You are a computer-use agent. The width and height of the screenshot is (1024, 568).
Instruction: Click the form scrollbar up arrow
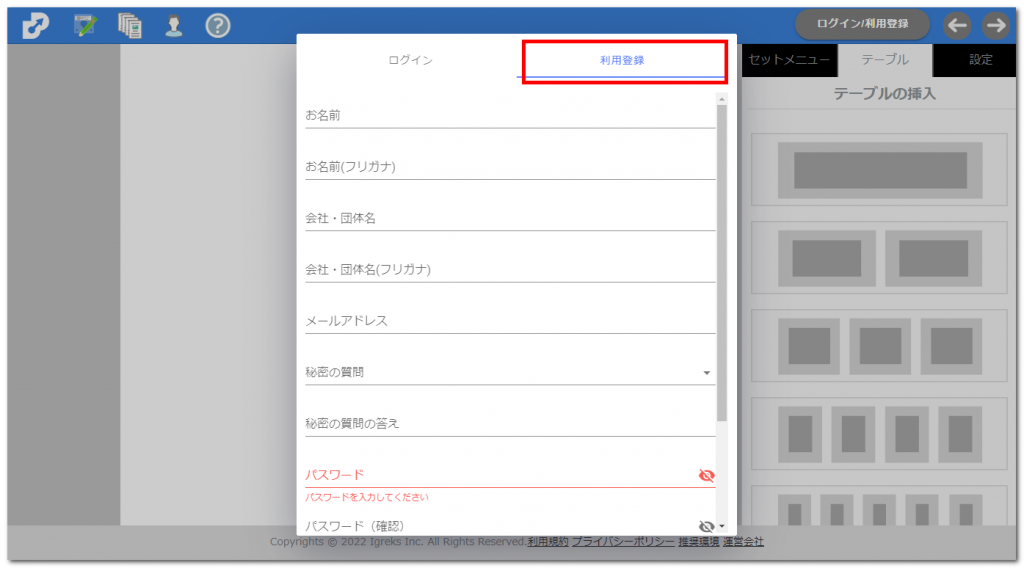(x=722, y=99)
